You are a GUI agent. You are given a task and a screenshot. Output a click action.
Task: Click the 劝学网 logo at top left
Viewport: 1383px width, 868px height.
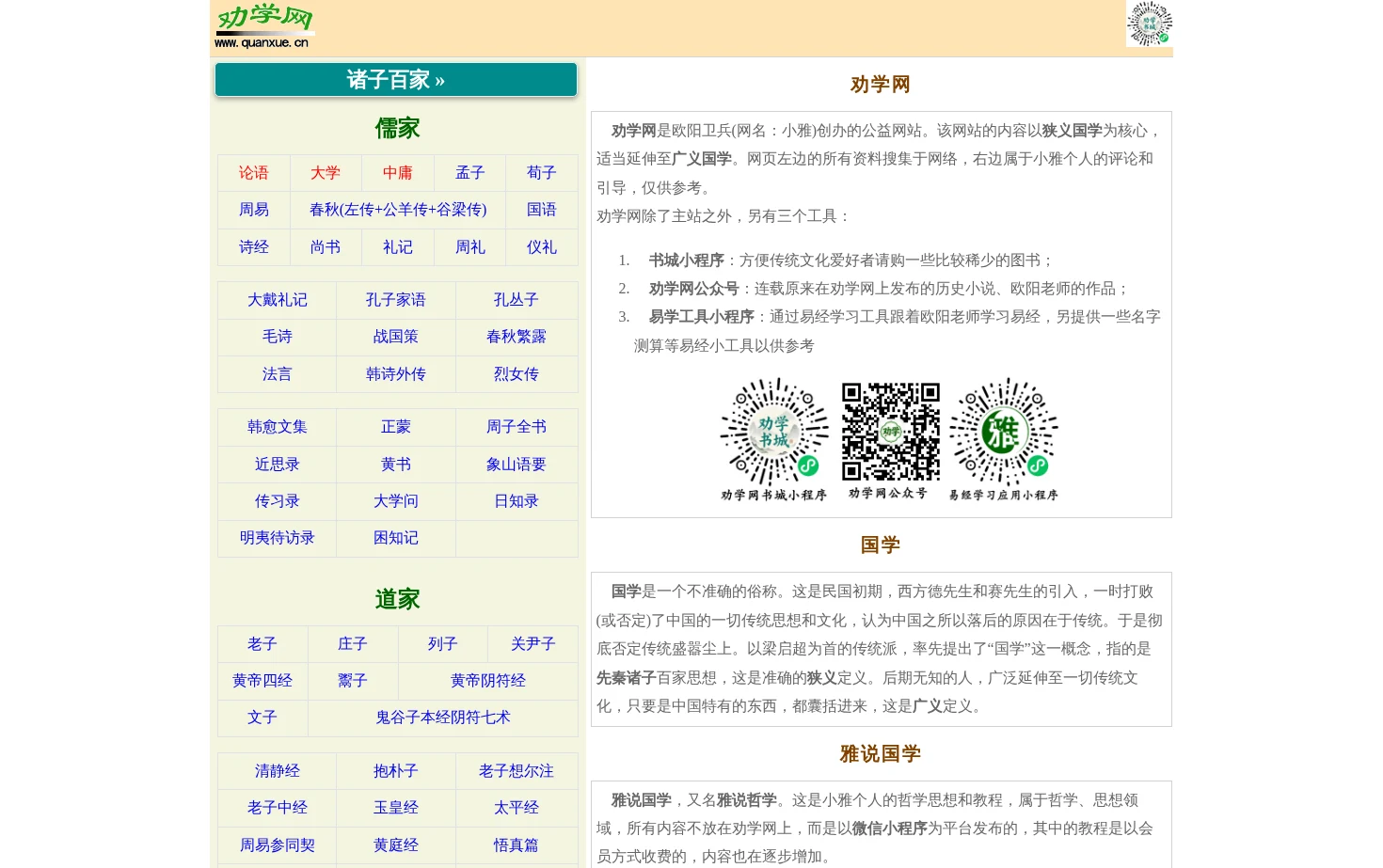[x=263, y=26]
